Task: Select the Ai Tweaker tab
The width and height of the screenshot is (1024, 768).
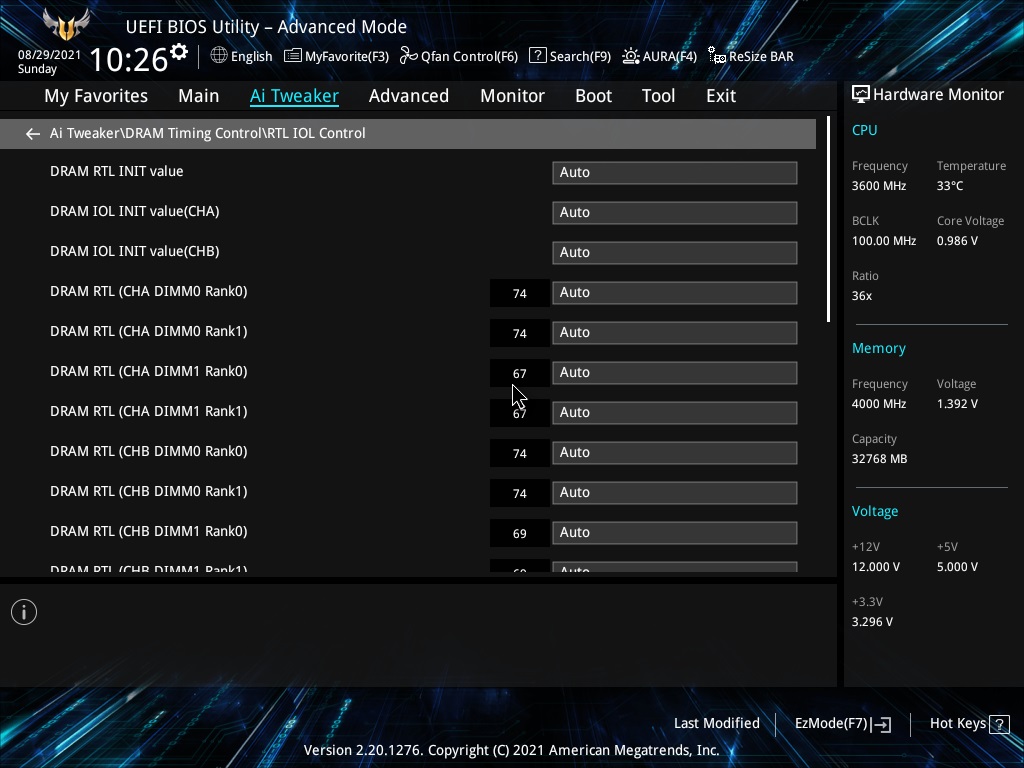Action: pos(294,96)
